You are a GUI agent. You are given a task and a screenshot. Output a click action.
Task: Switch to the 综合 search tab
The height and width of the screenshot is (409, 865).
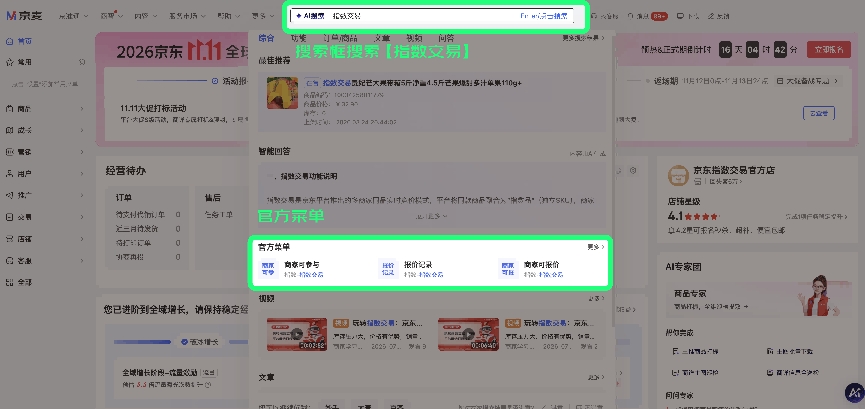click(266, 38)
